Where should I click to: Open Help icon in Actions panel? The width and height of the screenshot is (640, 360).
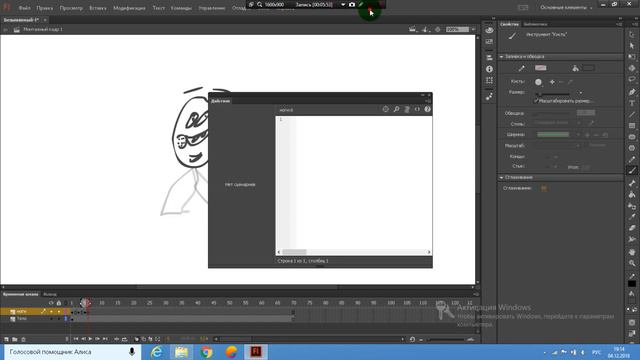(427, 109)
